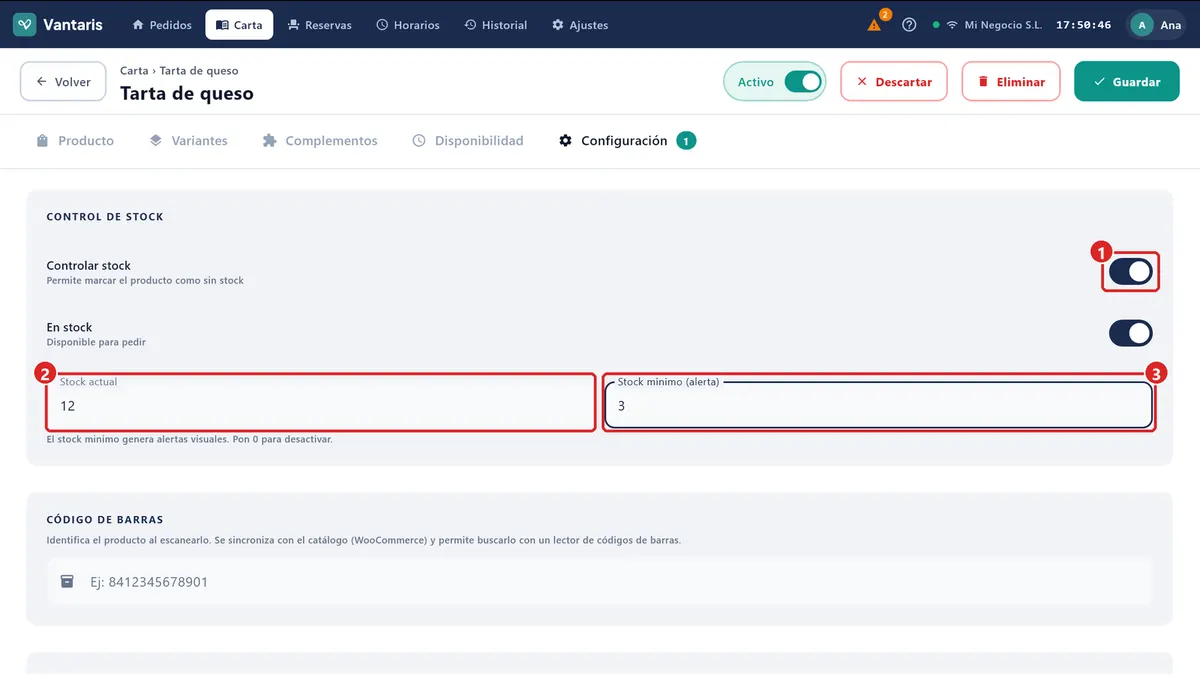Click the Carta breadcrumb link
Screen dimensions: 1200x692
pos(134,71)
